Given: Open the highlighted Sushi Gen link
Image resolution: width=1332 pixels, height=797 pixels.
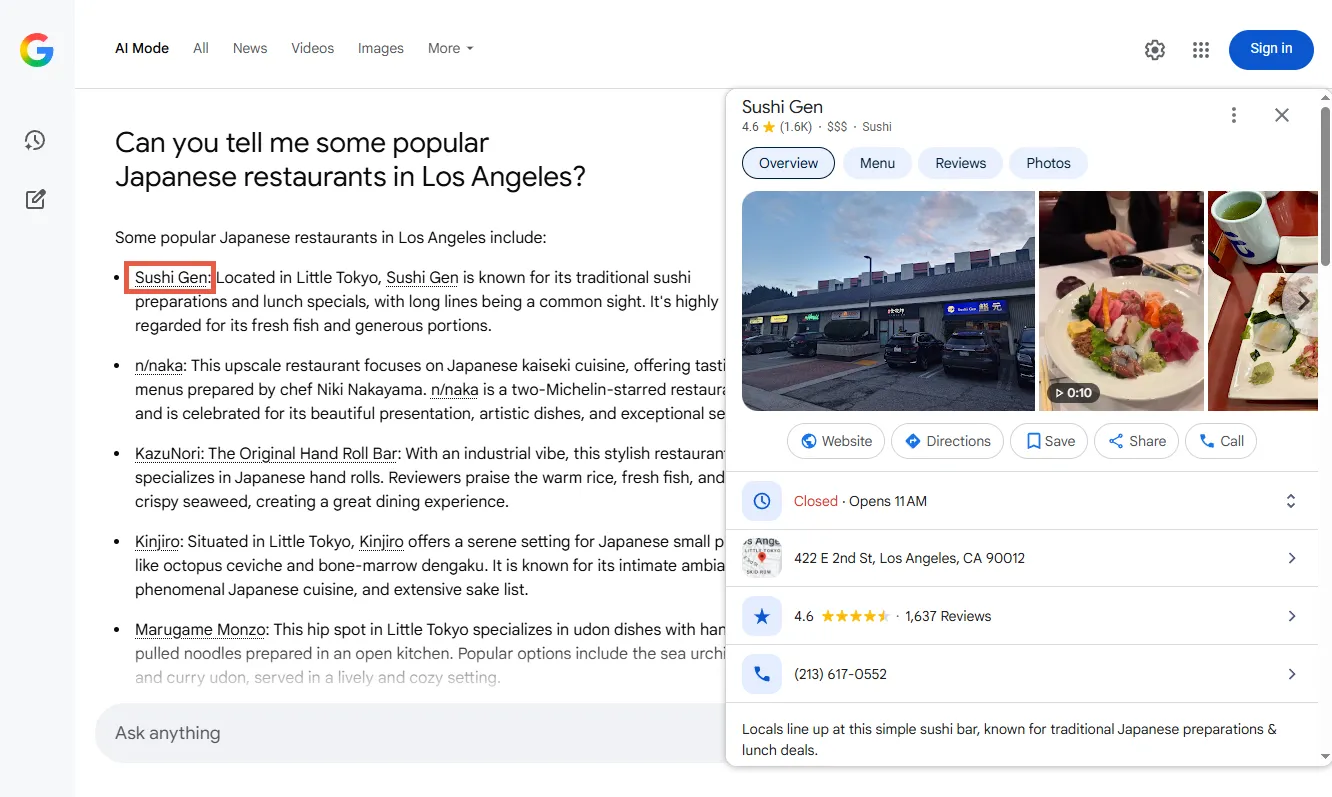Looking at the screenshot, I should click(171, 277).
